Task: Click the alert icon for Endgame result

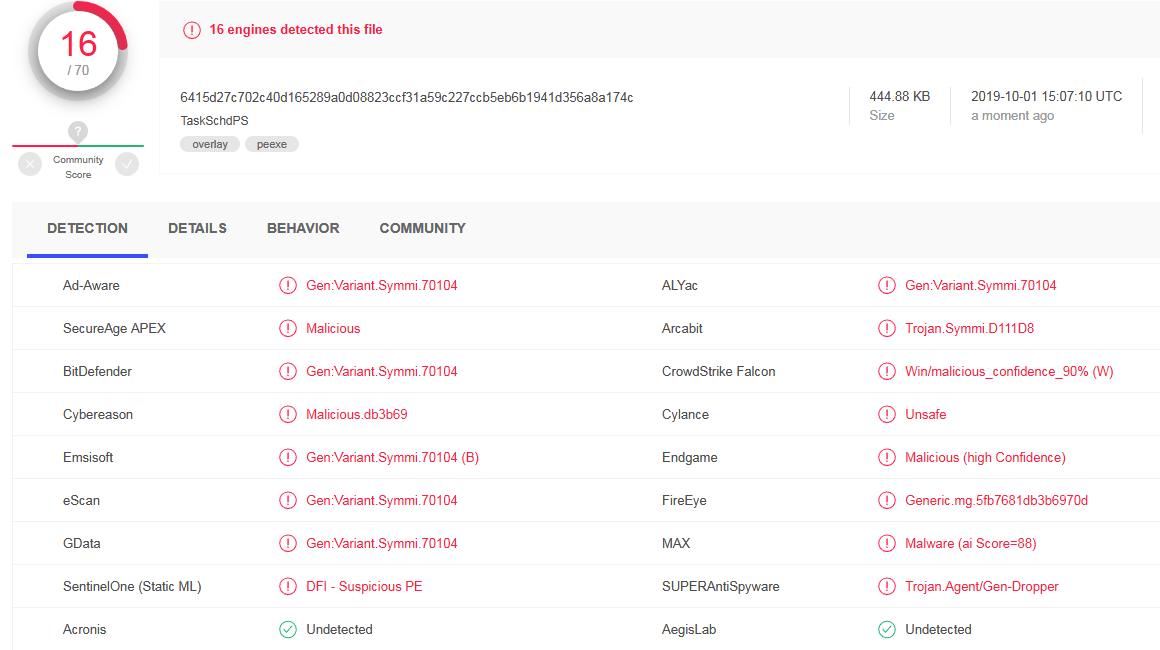Action: coord(886,457)
